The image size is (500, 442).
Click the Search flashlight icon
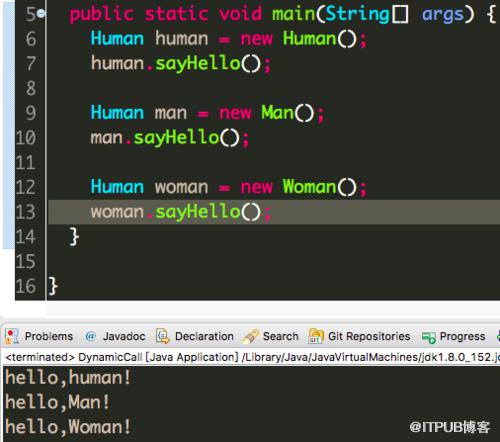pyautogui.click(x=251, y=337)
